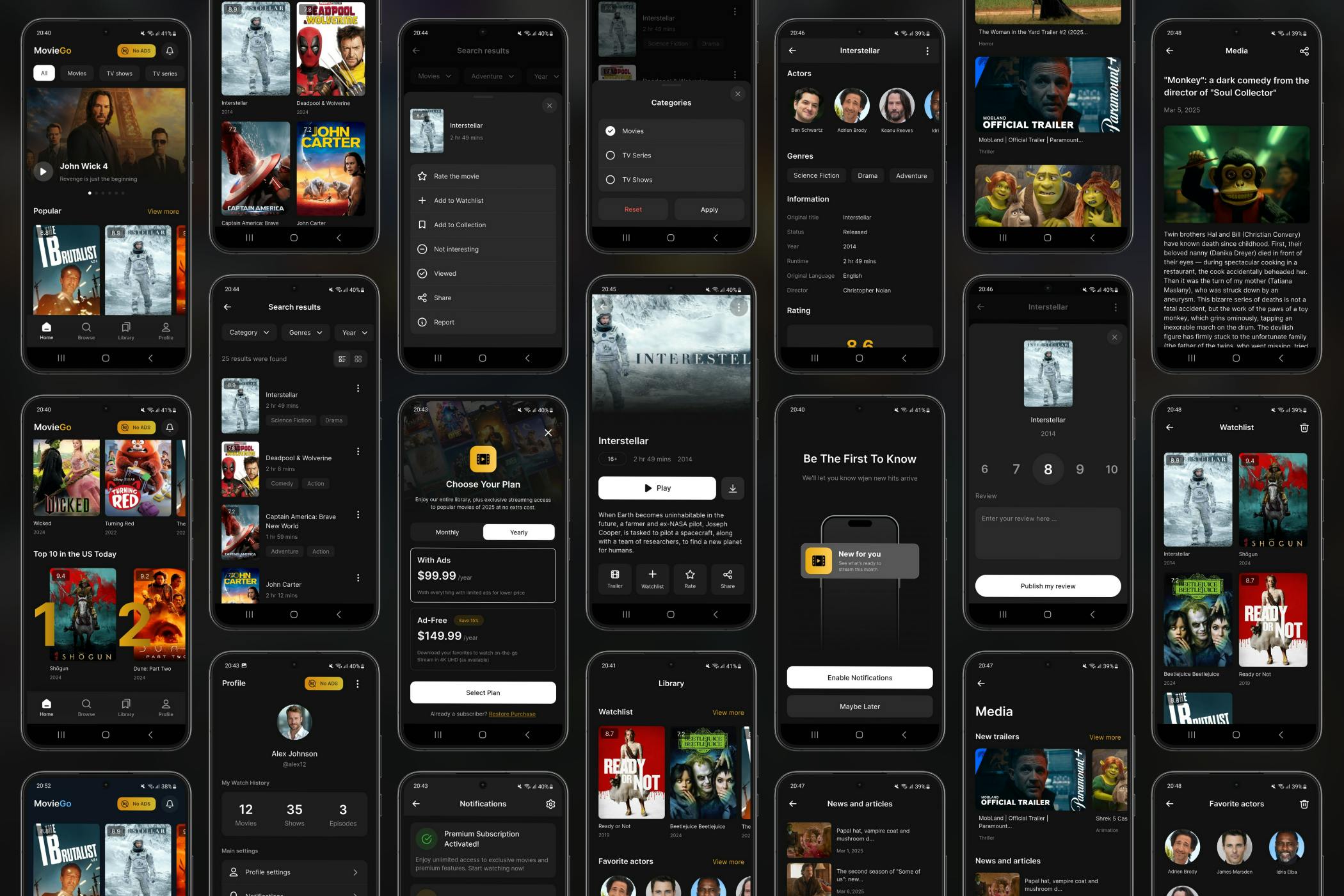The image size is (1344, 896).
Task: Open the three-dot menu on Interstellar details
Action: pyautogui.click(x=927, y=51)
